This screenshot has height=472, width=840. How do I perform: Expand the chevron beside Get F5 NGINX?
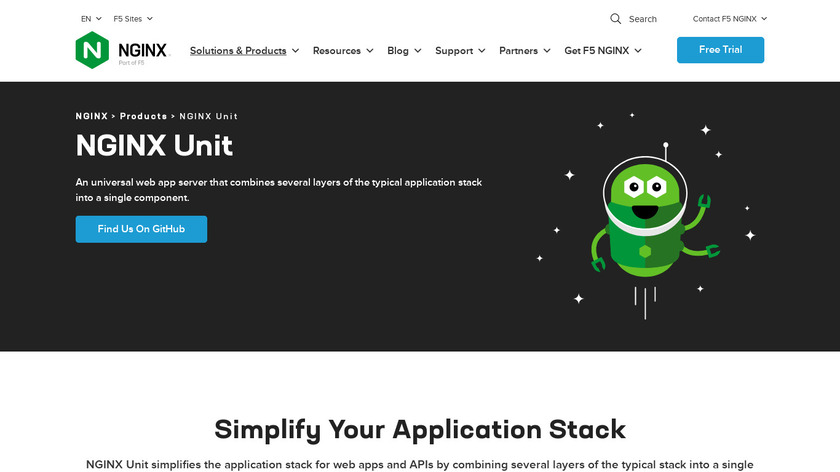tap(638, 51)
